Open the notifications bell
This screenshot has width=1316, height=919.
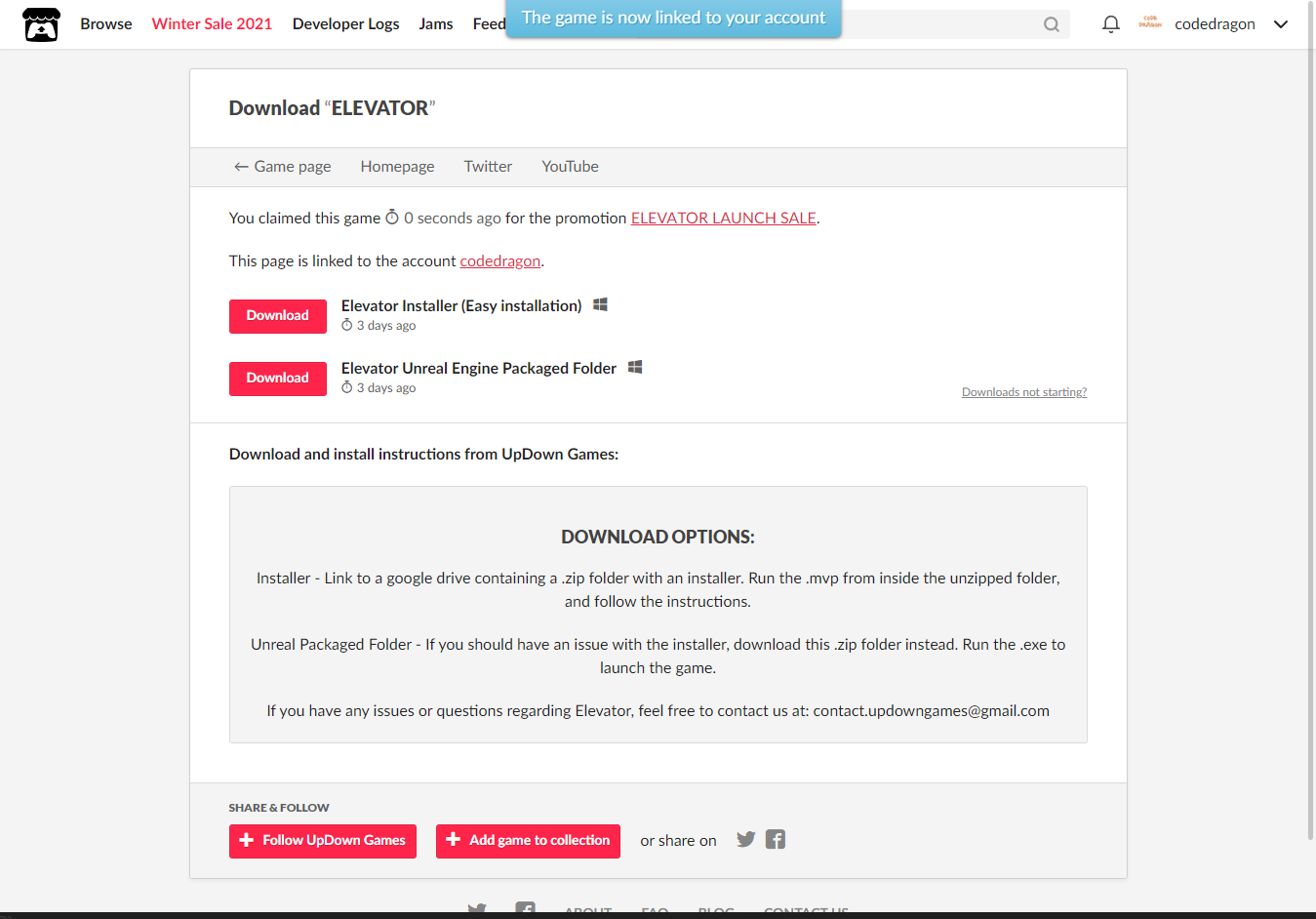[x=1110, y=24]
